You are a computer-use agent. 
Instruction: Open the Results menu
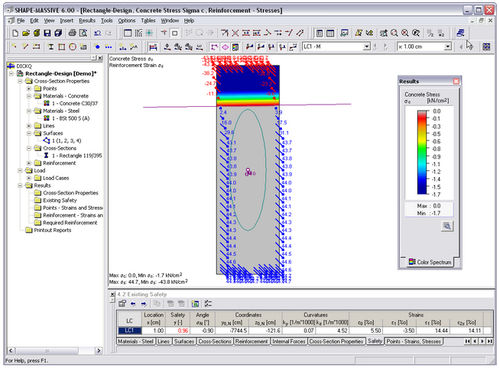point(87,21)
